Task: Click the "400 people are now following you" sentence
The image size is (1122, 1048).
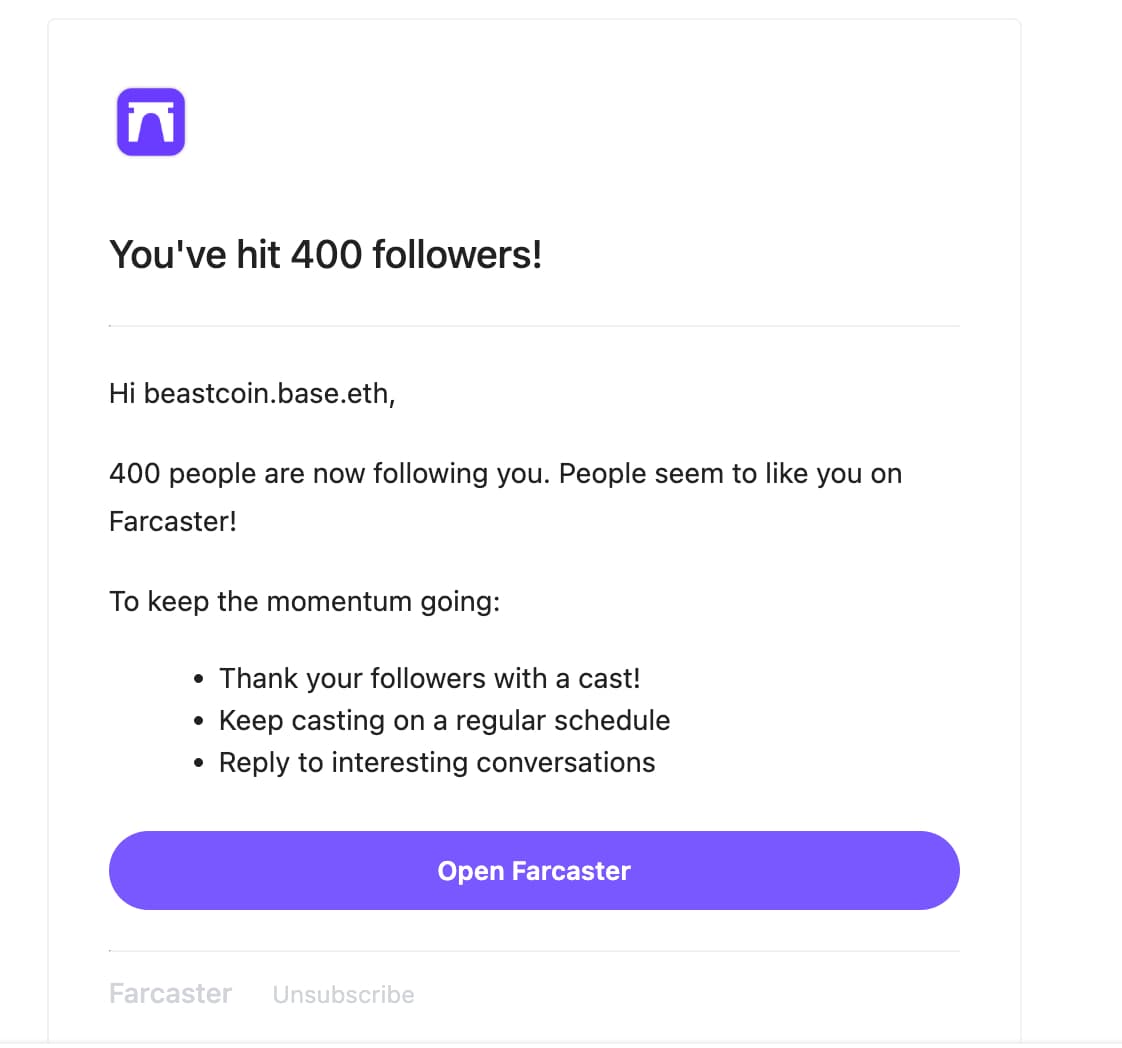Action: coord(328,473)
